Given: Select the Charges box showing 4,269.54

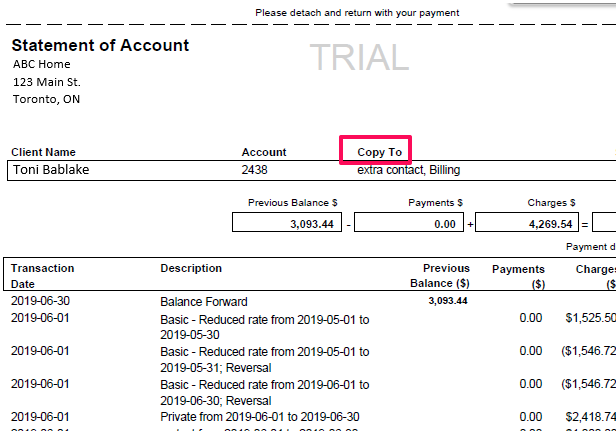Looking at the screenshot, I should 531,224.
